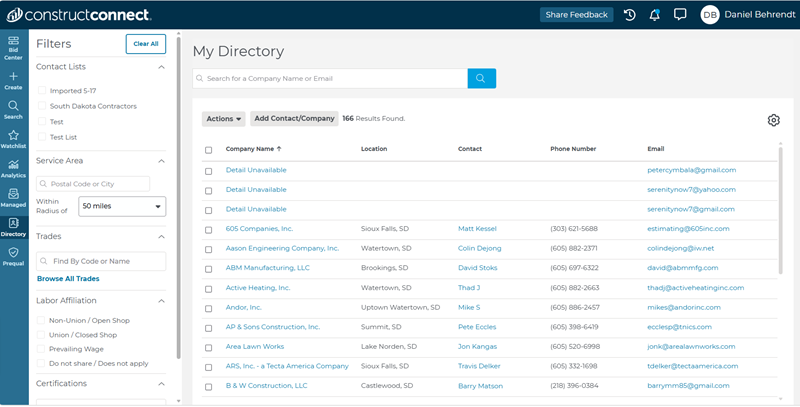
Task: Focus the Postal Code or City field
Action: (93, 184)
